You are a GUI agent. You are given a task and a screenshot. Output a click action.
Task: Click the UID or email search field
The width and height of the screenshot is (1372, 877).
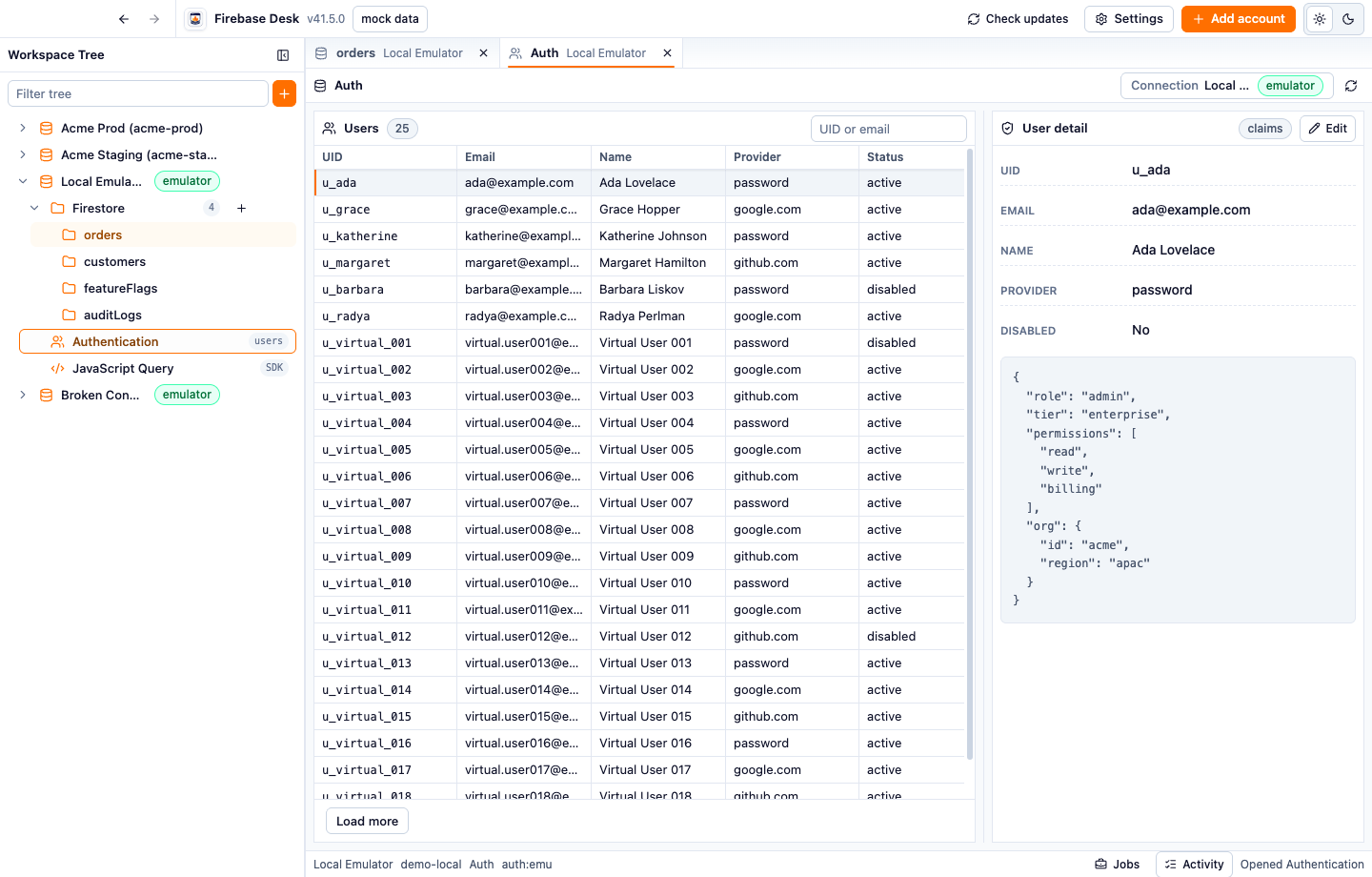click(x=889, y=129)
